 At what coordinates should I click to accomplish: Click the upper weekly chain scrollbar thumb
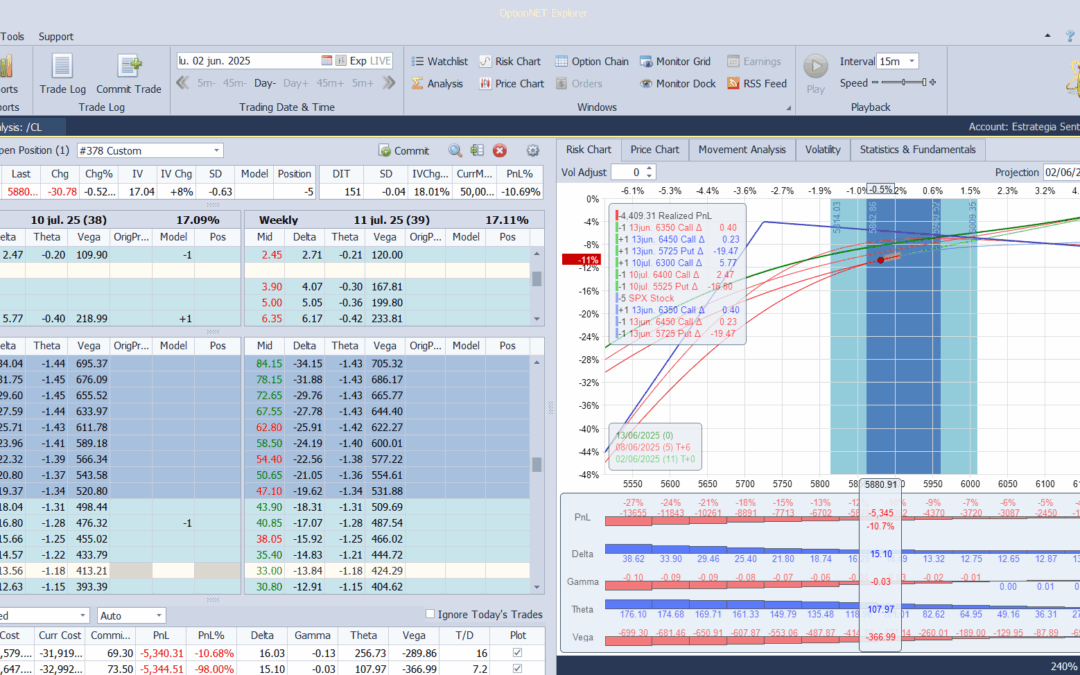click(x=537, y=278)
